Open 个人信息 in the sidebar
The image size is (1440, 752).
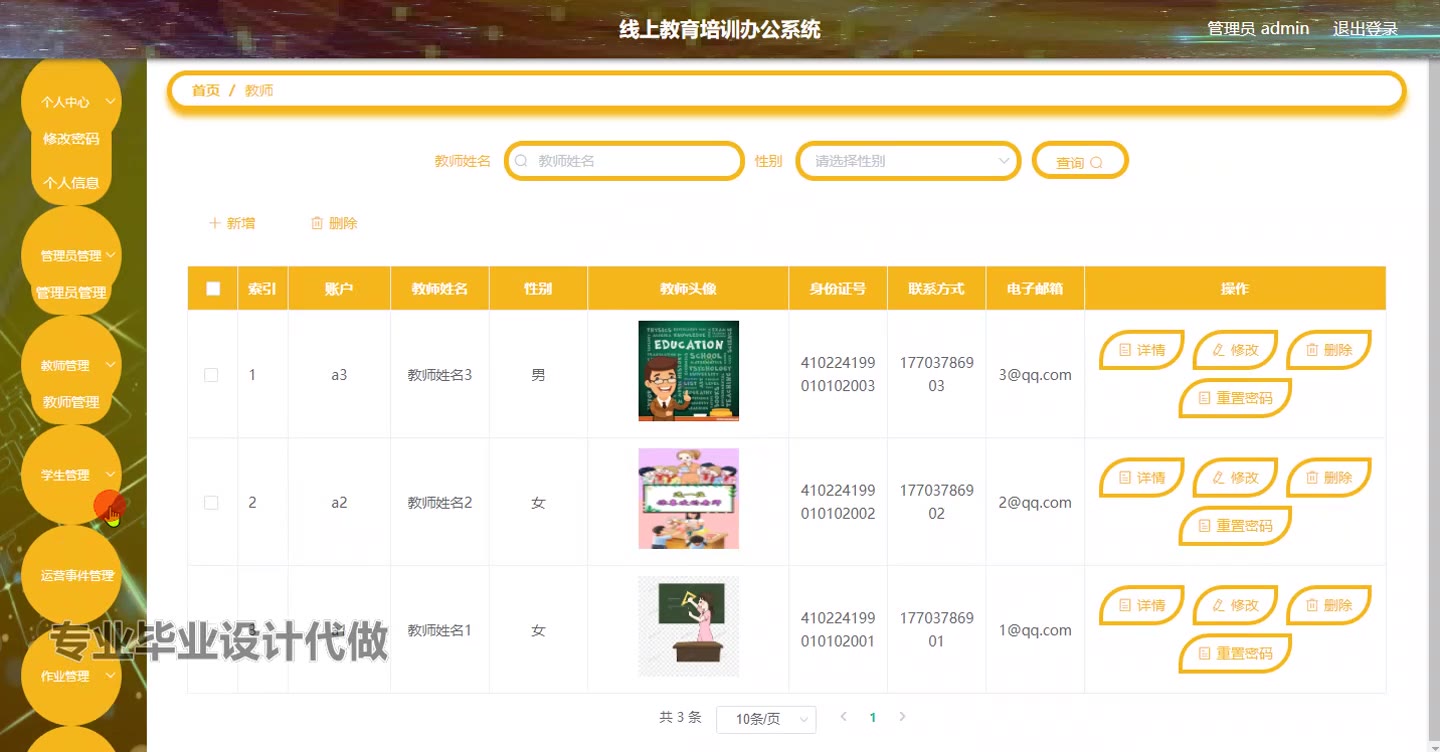pyautogui.click(x=71, y=183)
